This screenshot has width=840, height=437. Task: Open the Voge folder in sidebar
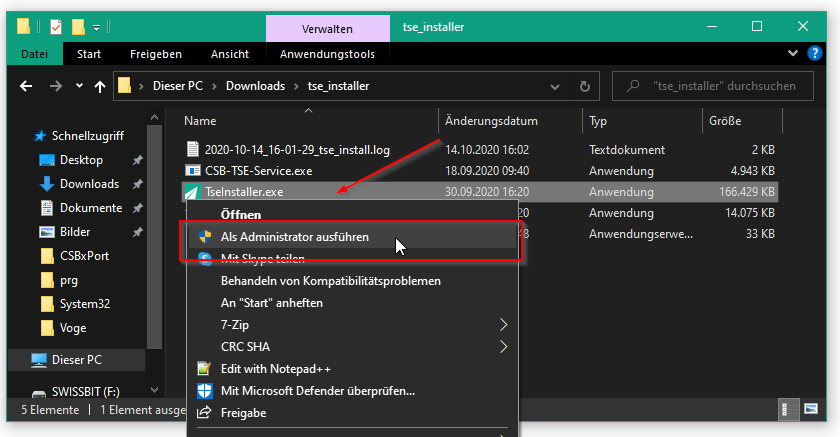tap(73, 328)
